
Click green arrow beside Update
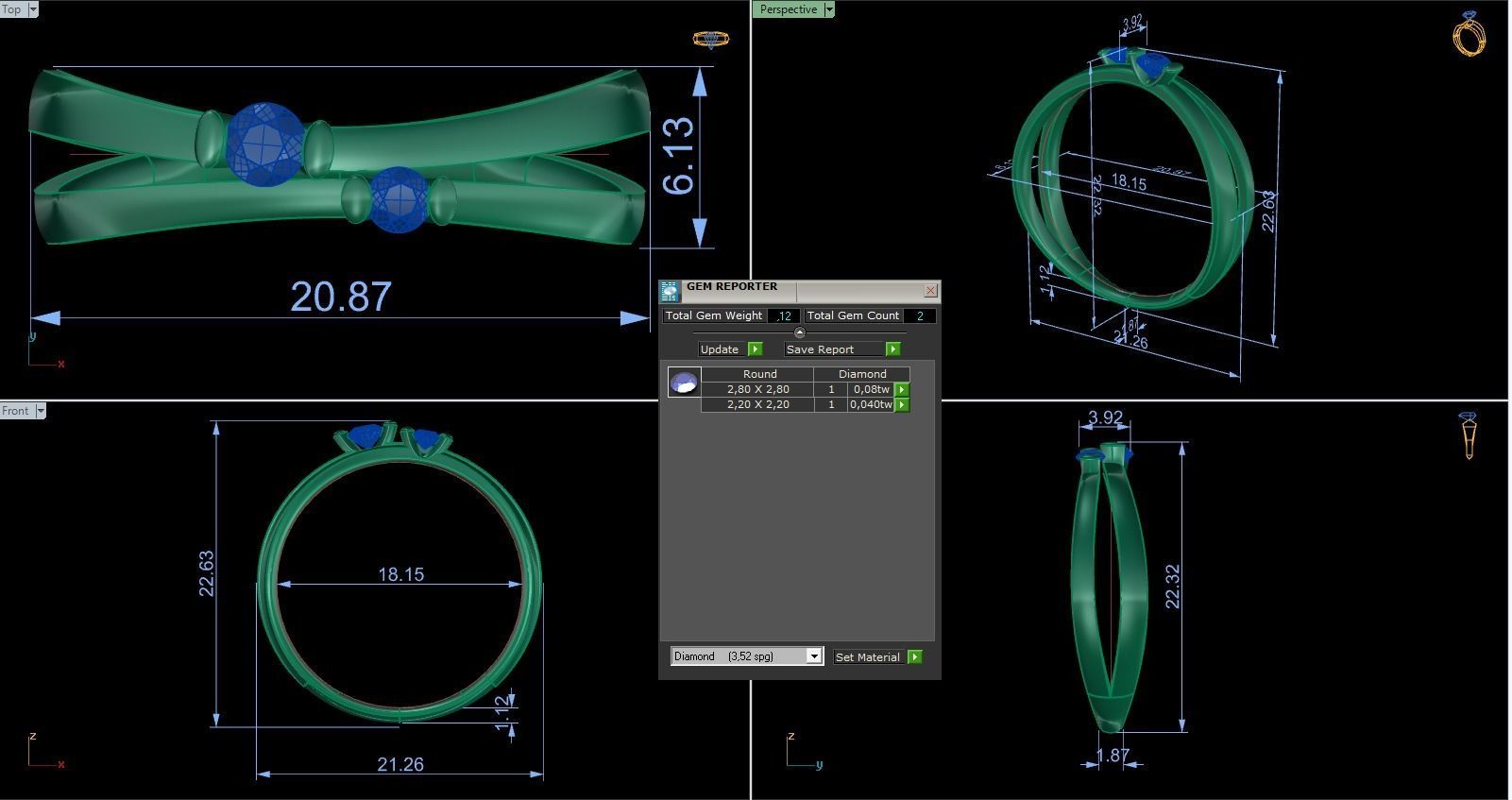click(756, 349)
